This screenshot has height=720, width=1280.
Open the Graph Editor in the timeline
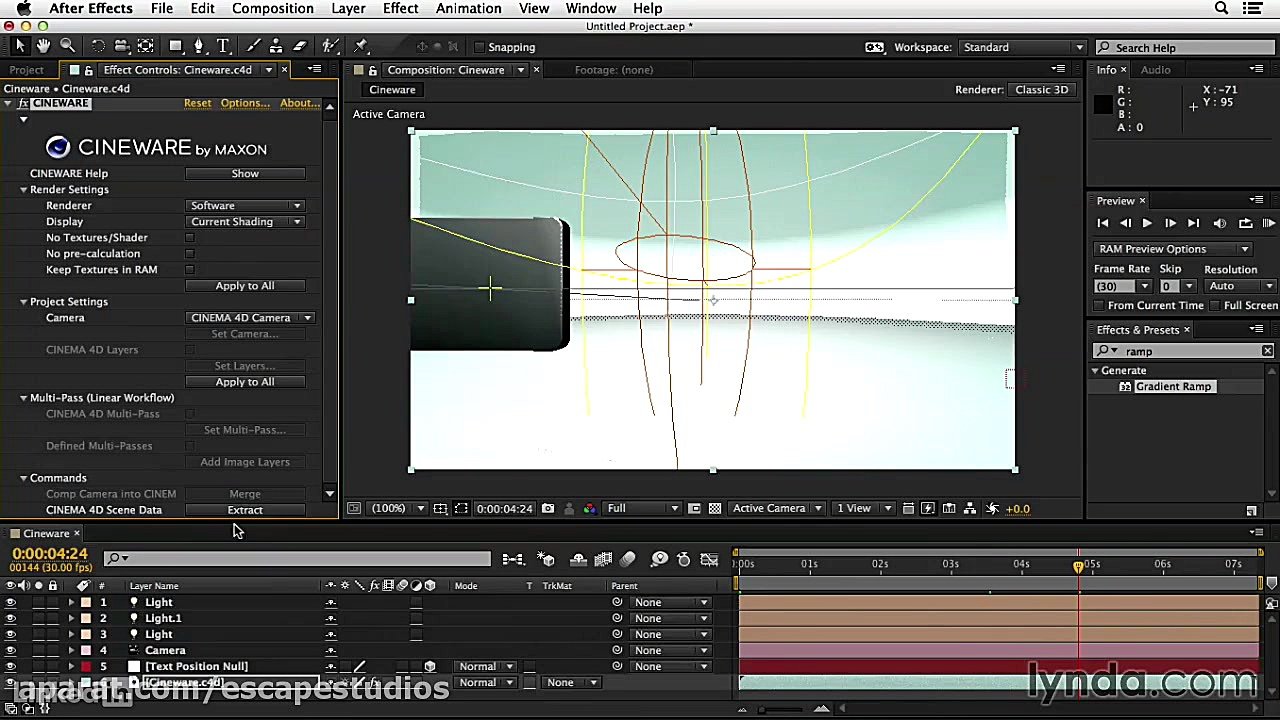click(709, 559)
